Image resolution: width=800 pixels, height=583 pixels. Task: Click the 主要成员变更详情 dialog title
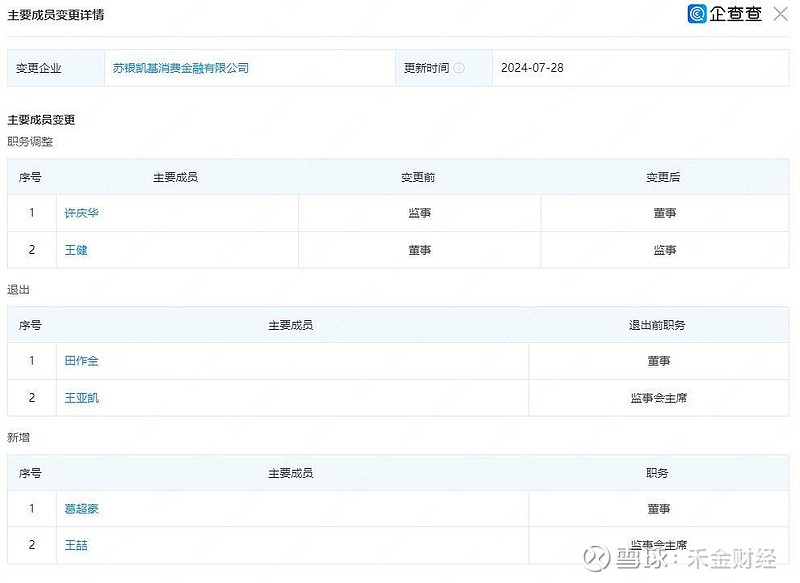coord(56,15)
